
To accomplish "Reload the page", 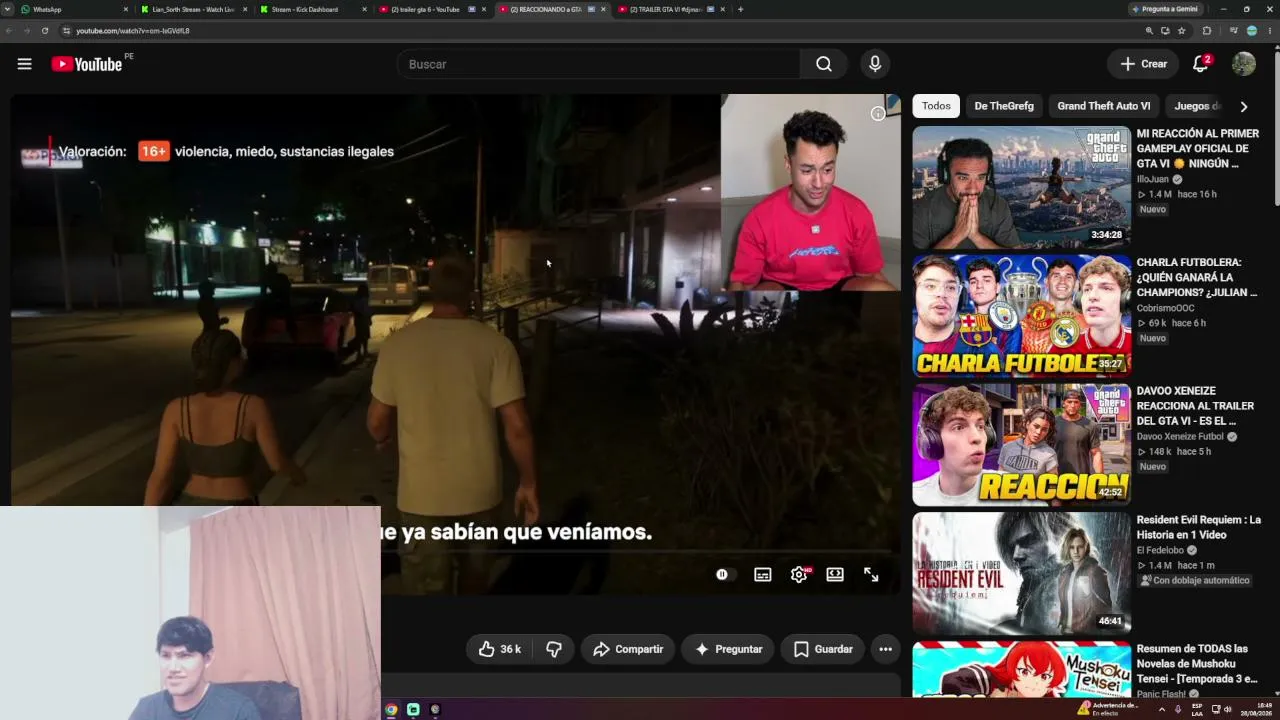I will [x=45, y=31].
